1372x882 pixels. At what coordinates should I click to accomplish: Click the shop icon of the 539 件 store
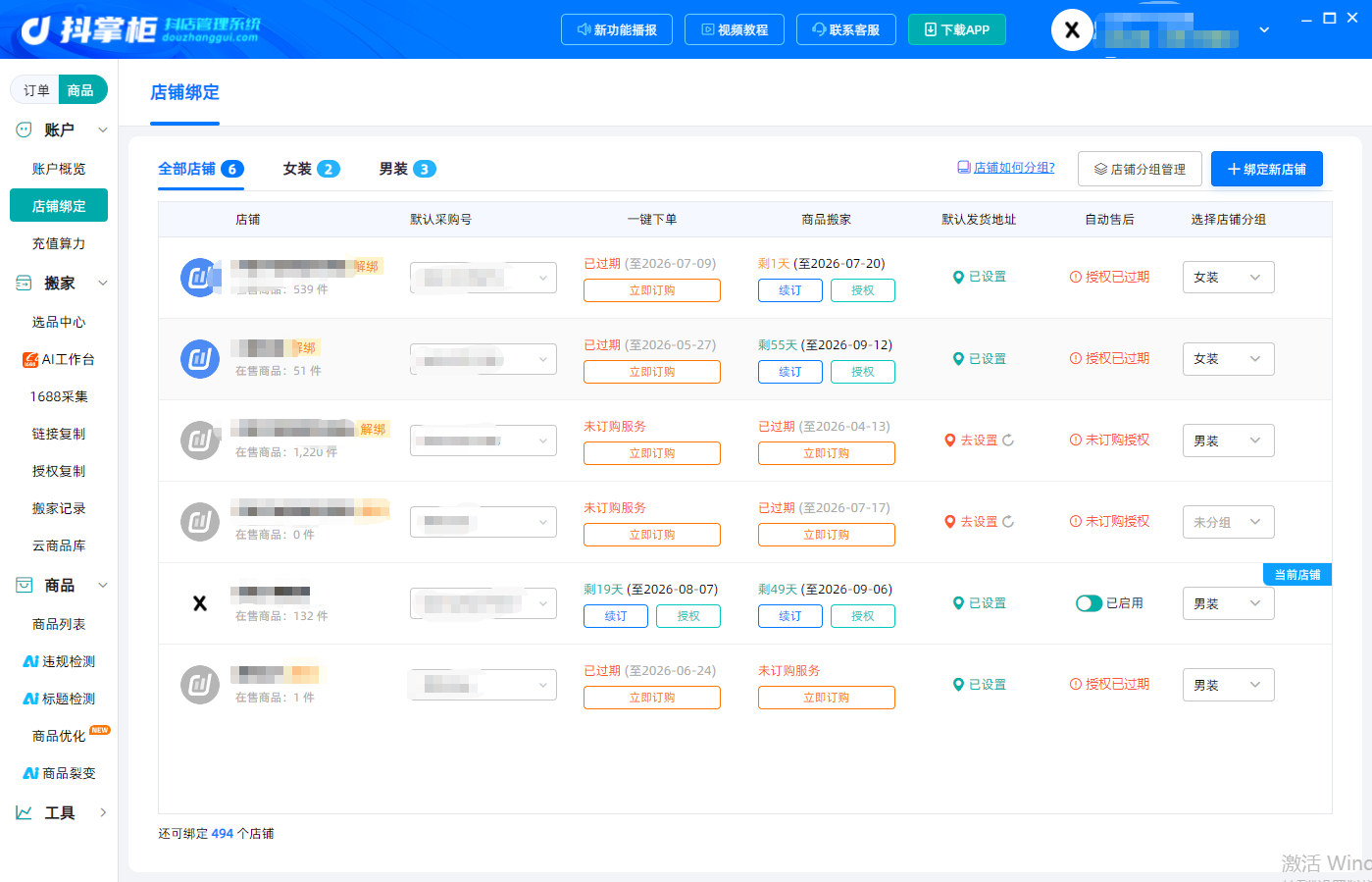[200, 278]
